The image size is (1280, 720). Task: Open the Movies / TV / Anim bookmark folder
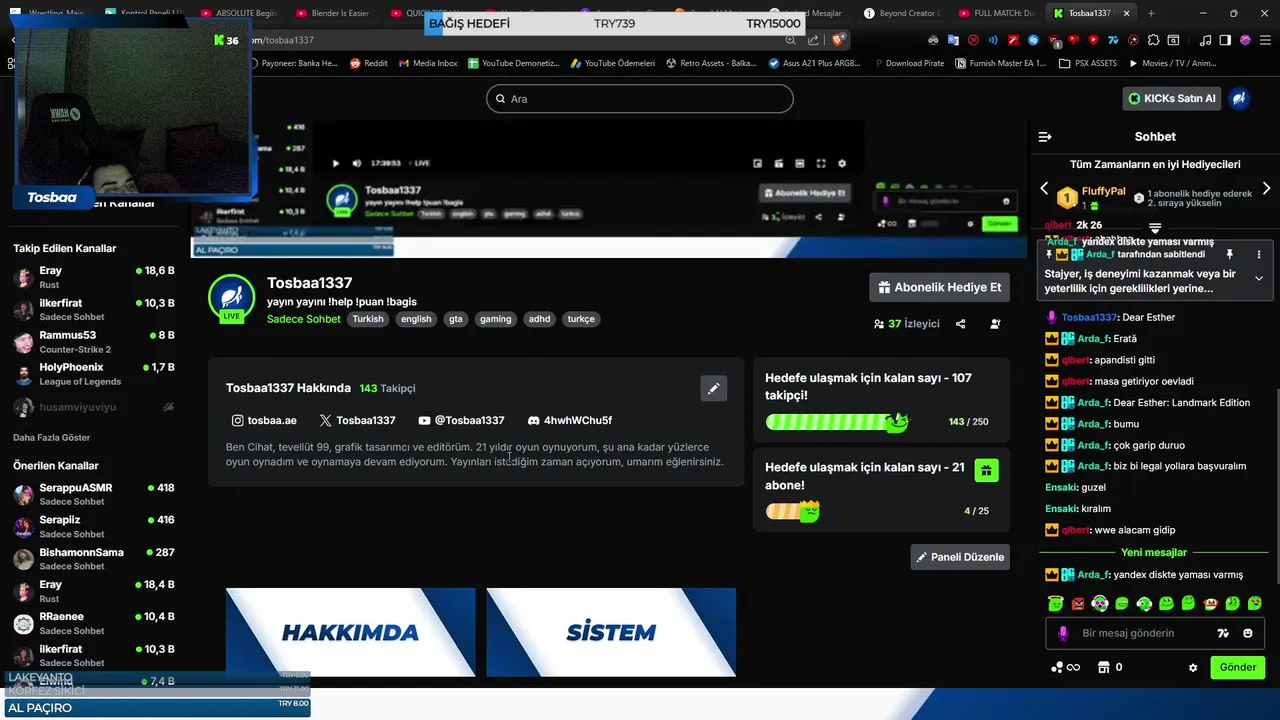1173,63
